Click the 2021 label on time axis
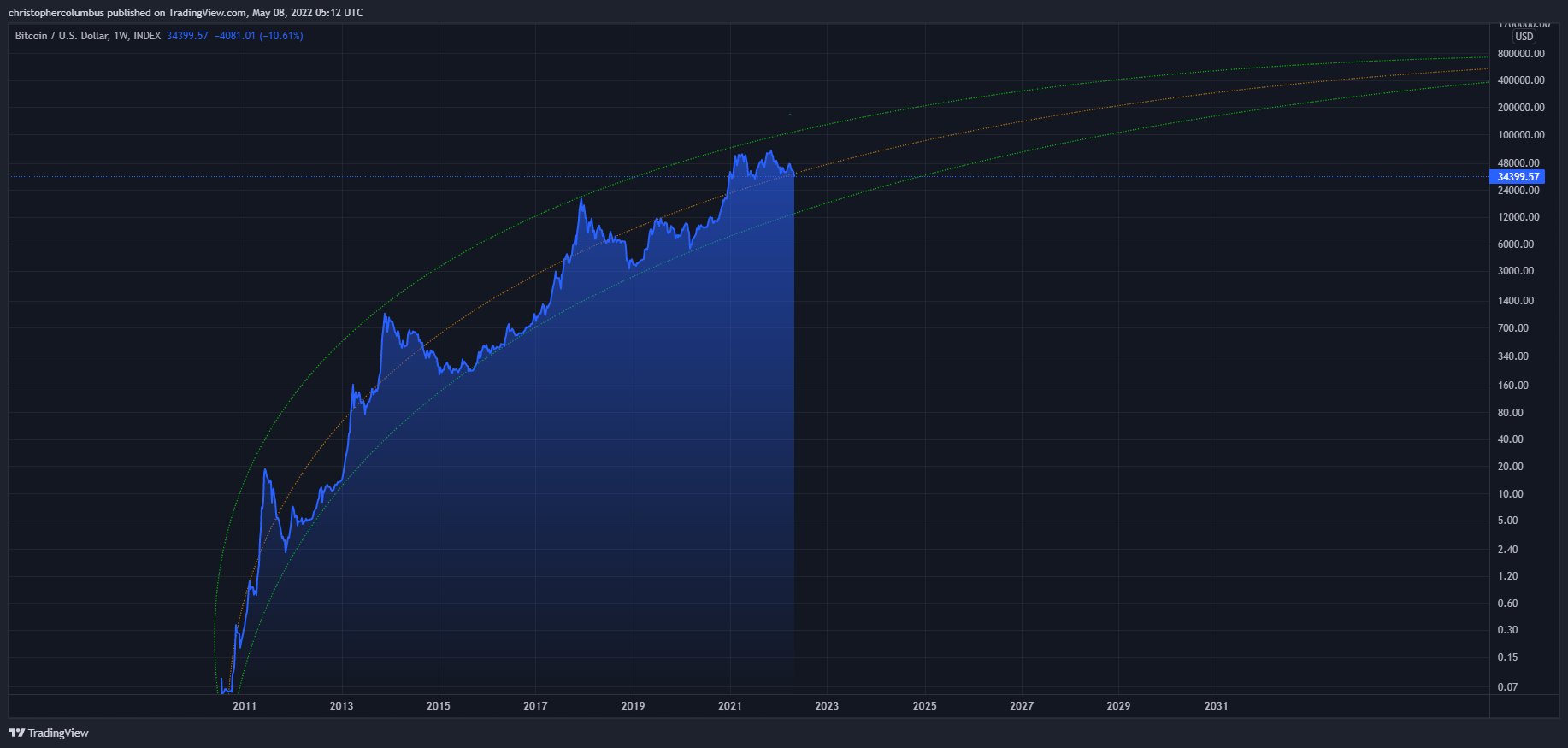1568x748 pixels. point(730,706)
